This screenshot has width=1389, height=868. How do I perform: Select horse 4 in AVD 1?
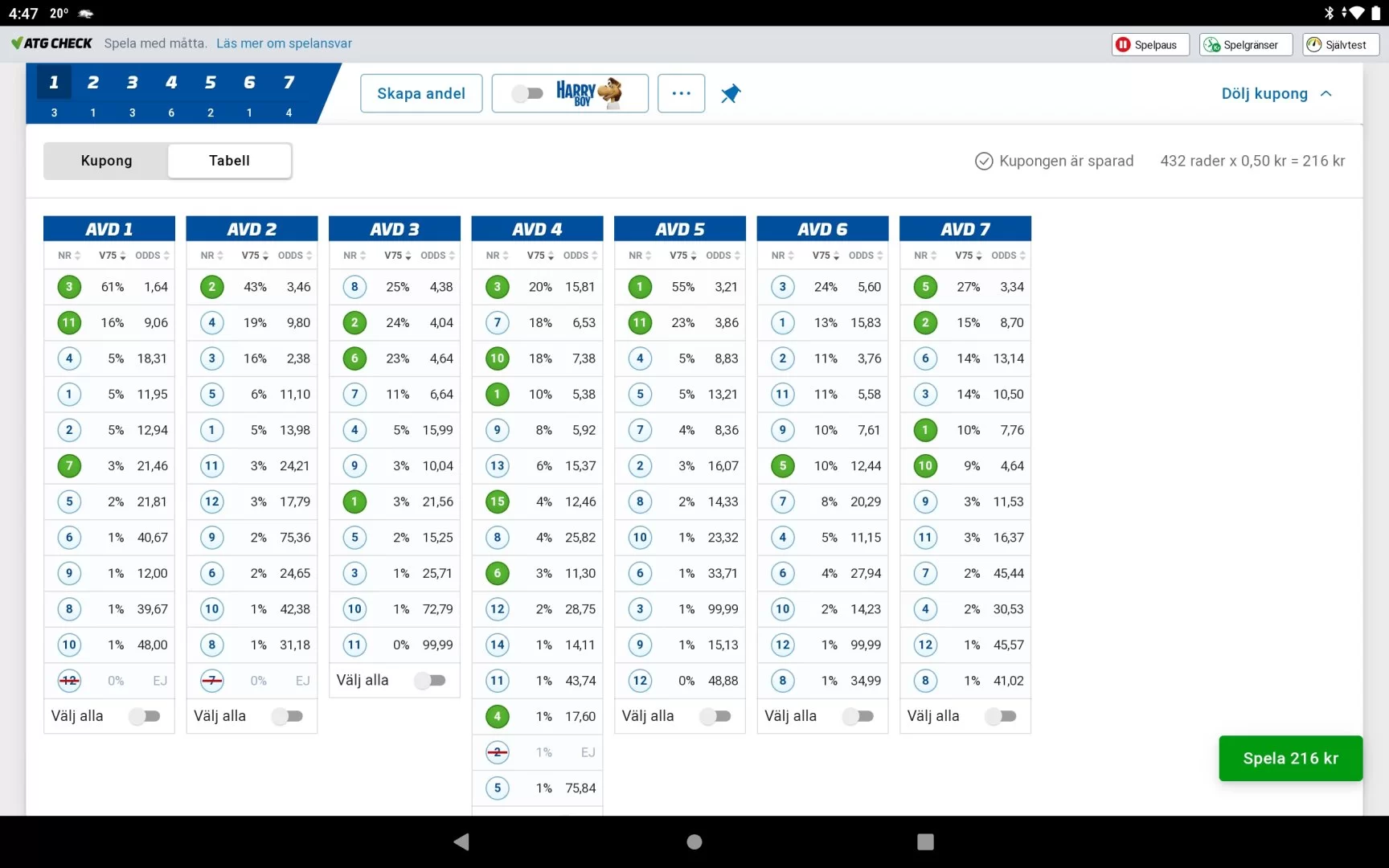(x=69, y=358)
